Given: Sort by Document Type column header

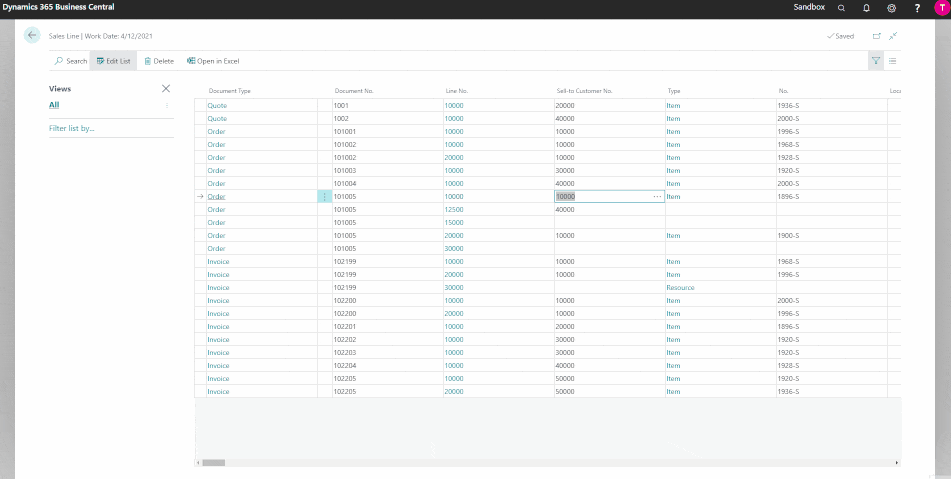Looking at the screenshot, I should pos(230,91).
